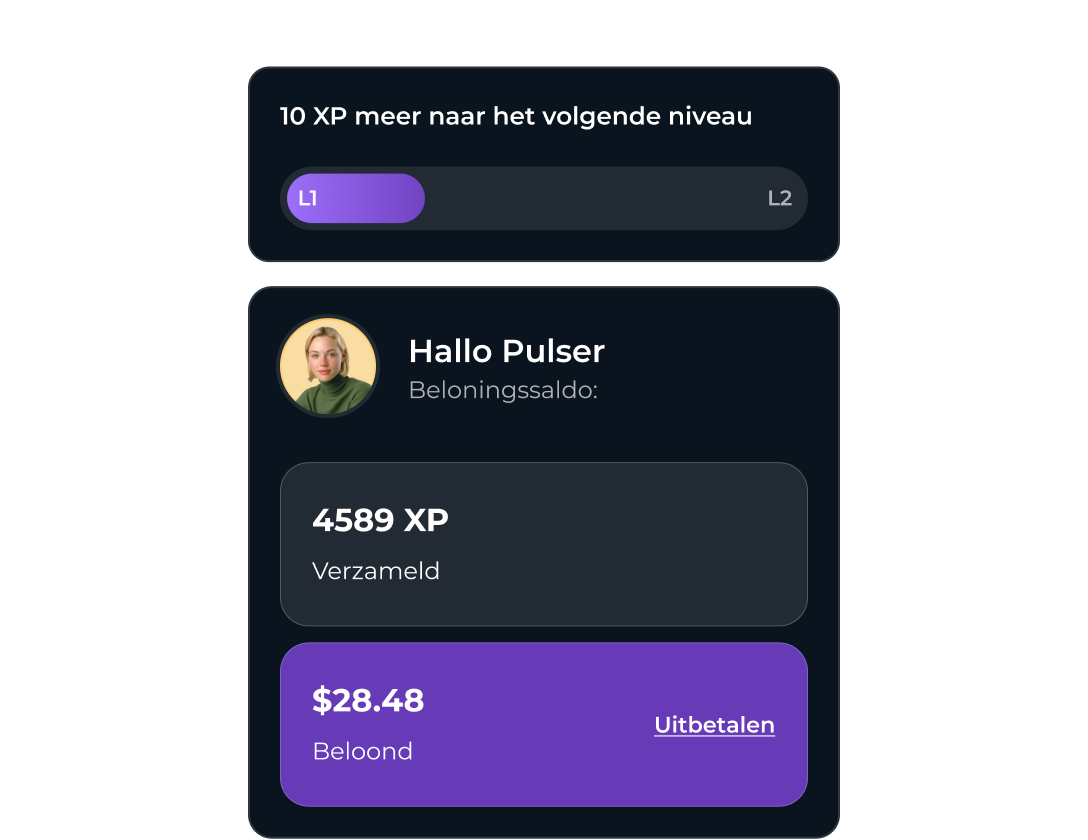Viewport: 1088px width, 840px height.
Task: Click the rounded right end of progress fill
Action: [x=411, y=198]
